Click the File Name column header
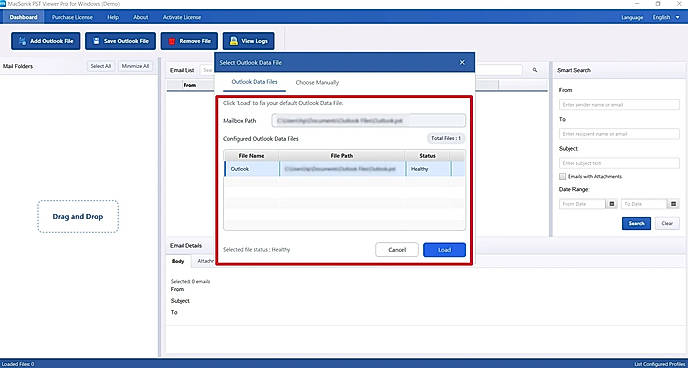 click(x=251, y=156)
